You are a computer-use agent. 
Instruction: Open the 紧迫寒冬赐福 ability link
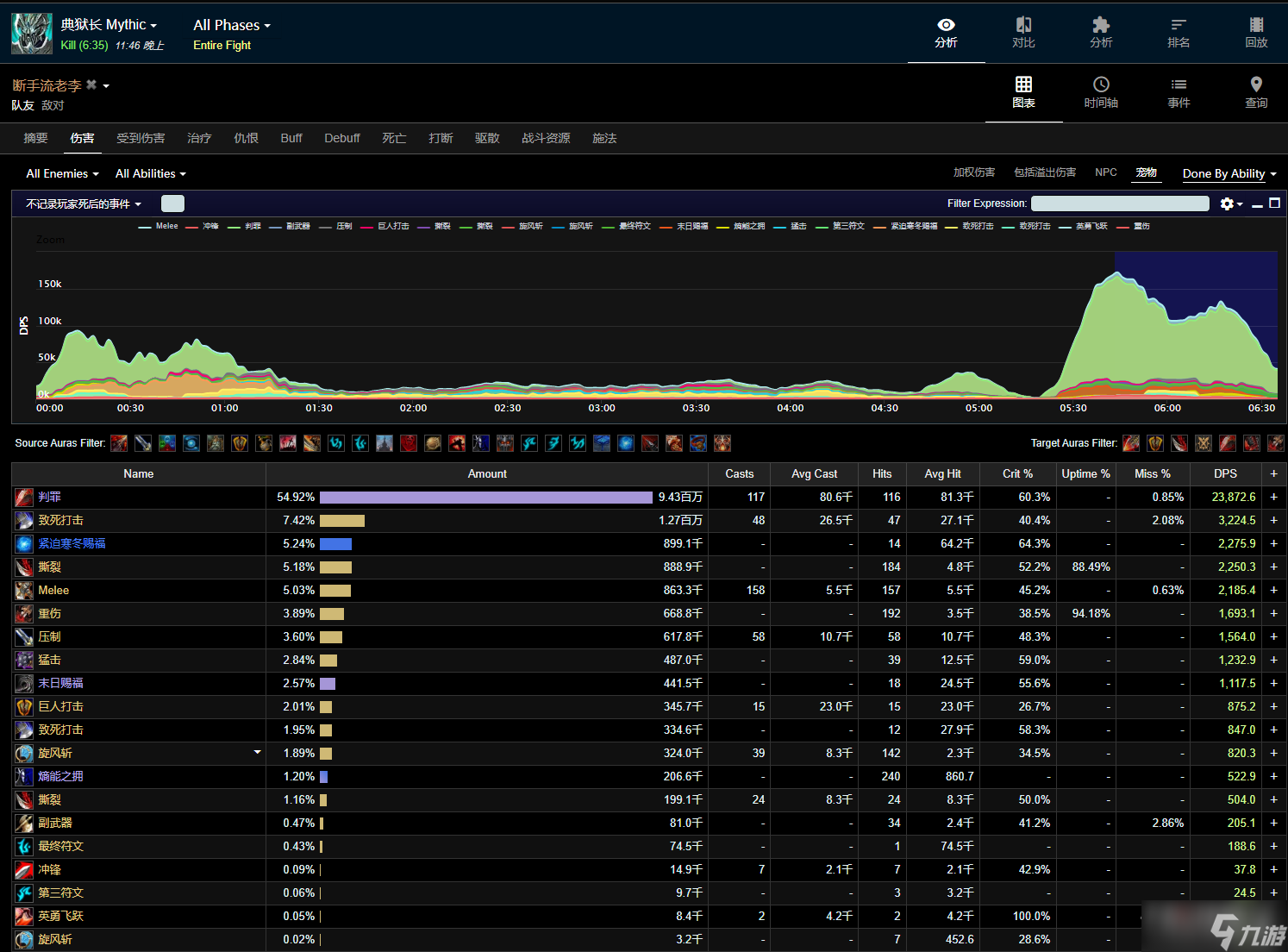click(x=72, y=543)
